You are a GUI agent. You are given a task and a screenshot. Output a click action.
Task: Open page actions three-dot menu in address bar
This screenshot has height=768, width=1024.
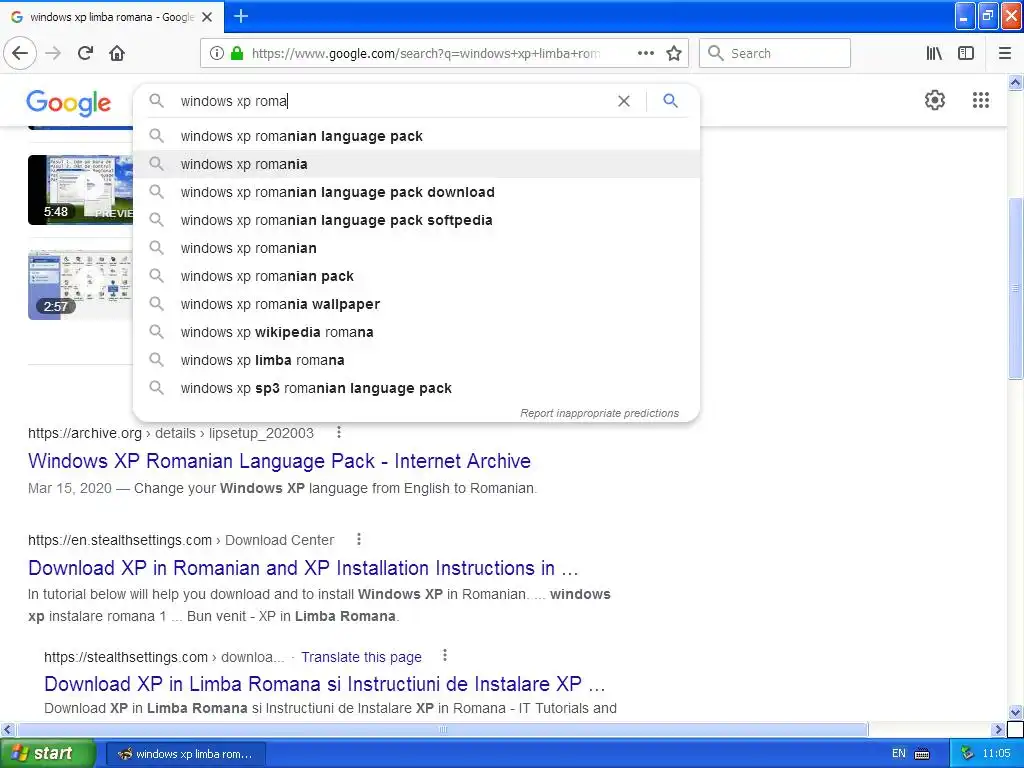[x=645, y=54]
